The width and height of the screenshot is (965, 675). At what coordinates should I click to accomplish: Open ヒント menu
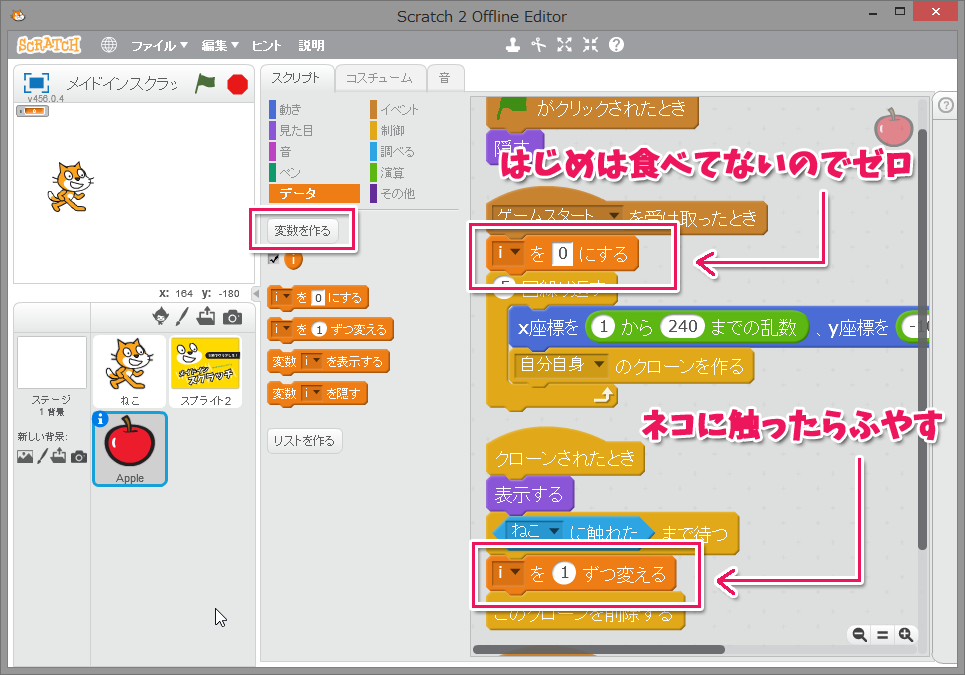click(x=266, y=46)
